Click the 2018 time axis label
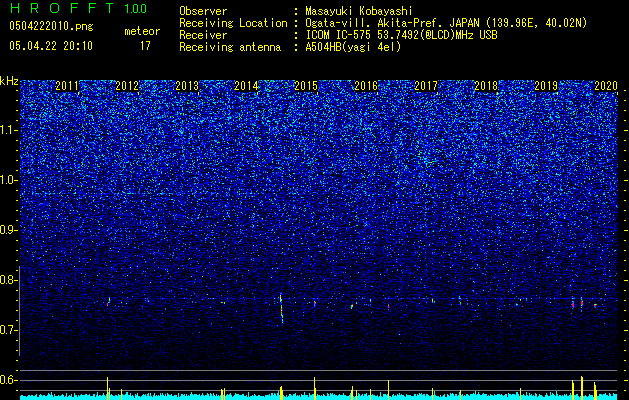 coord(486,86)
